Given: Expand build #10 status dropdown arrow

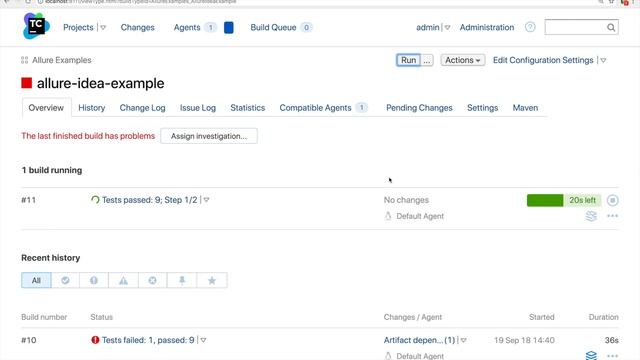Looking at the screenshot, I should 203,340.
